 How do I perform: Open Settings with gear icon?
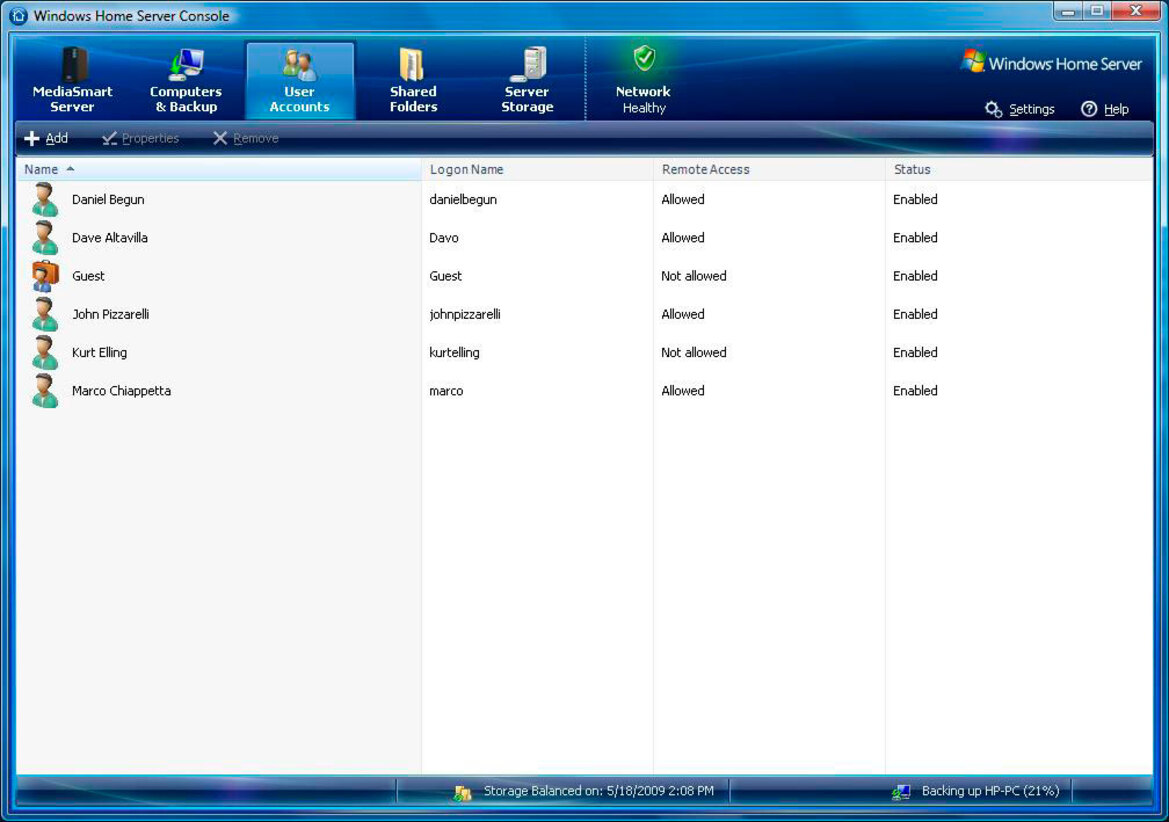(x=993, y=109)
